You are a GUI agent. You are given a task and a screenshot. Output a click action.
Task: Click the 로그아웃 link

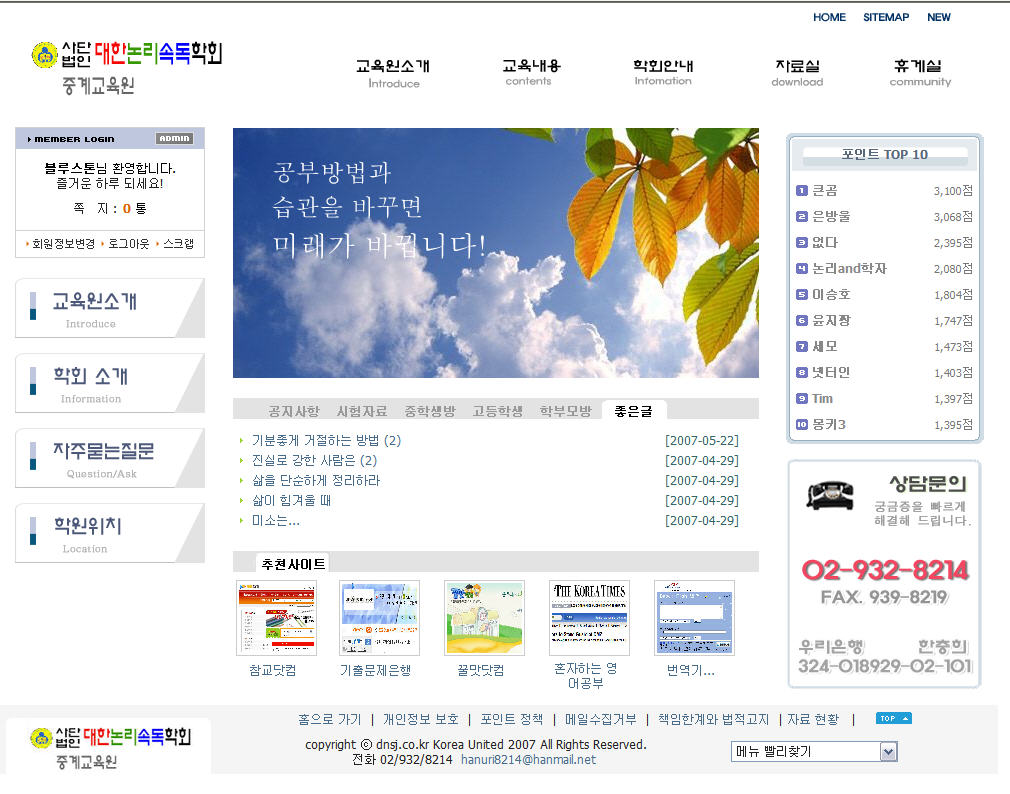tap(128, 243)
